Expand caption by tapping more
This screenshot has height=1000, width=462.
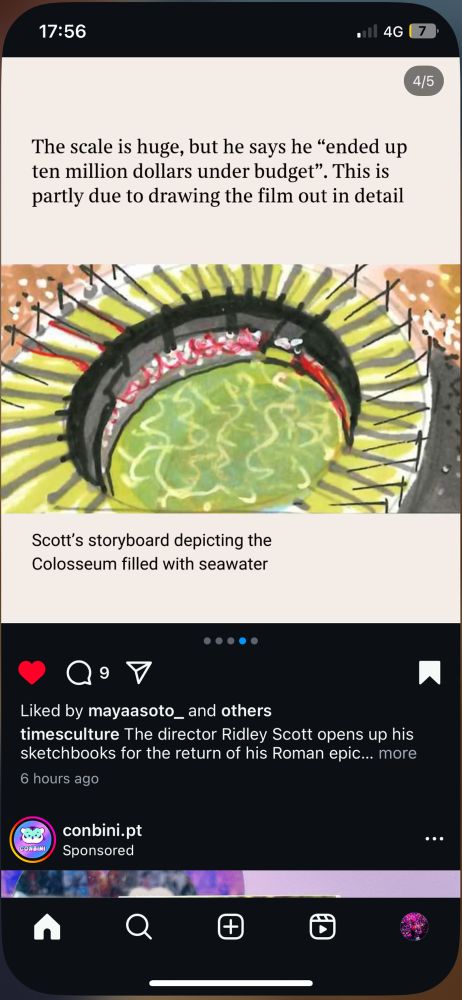(x=398, y=753)
